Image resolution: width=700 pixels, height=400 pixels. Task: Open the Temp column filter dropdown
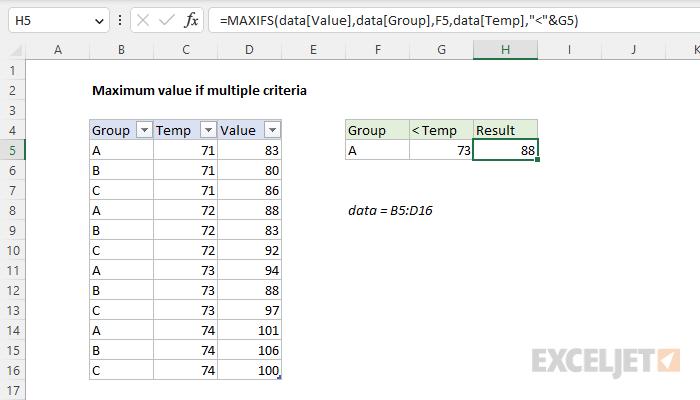(208, 130)
